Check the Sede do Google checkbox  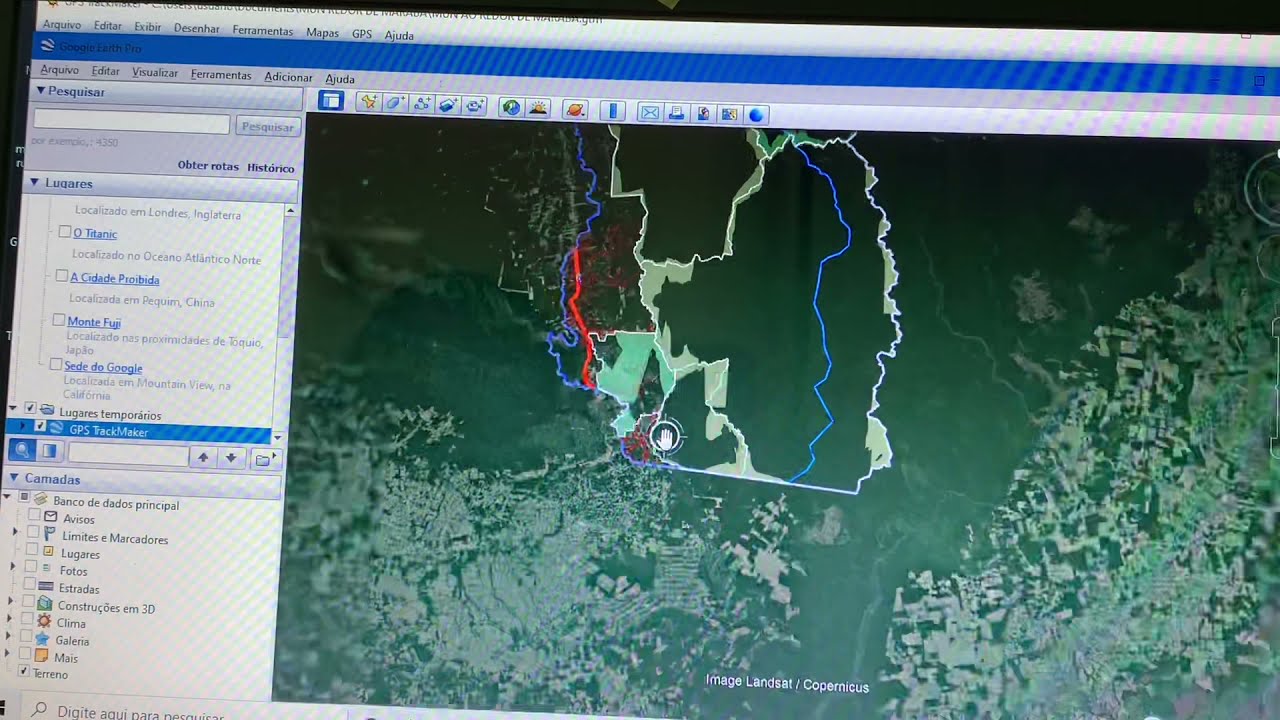[56, 365]
